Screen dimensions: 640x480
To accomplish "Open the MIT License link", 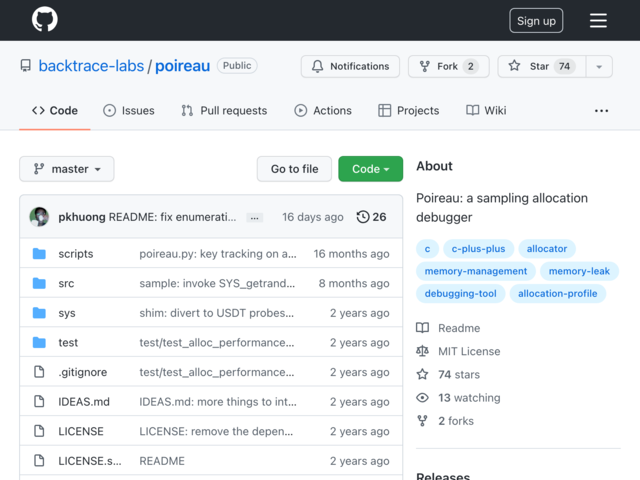I will tap(469, 351).
